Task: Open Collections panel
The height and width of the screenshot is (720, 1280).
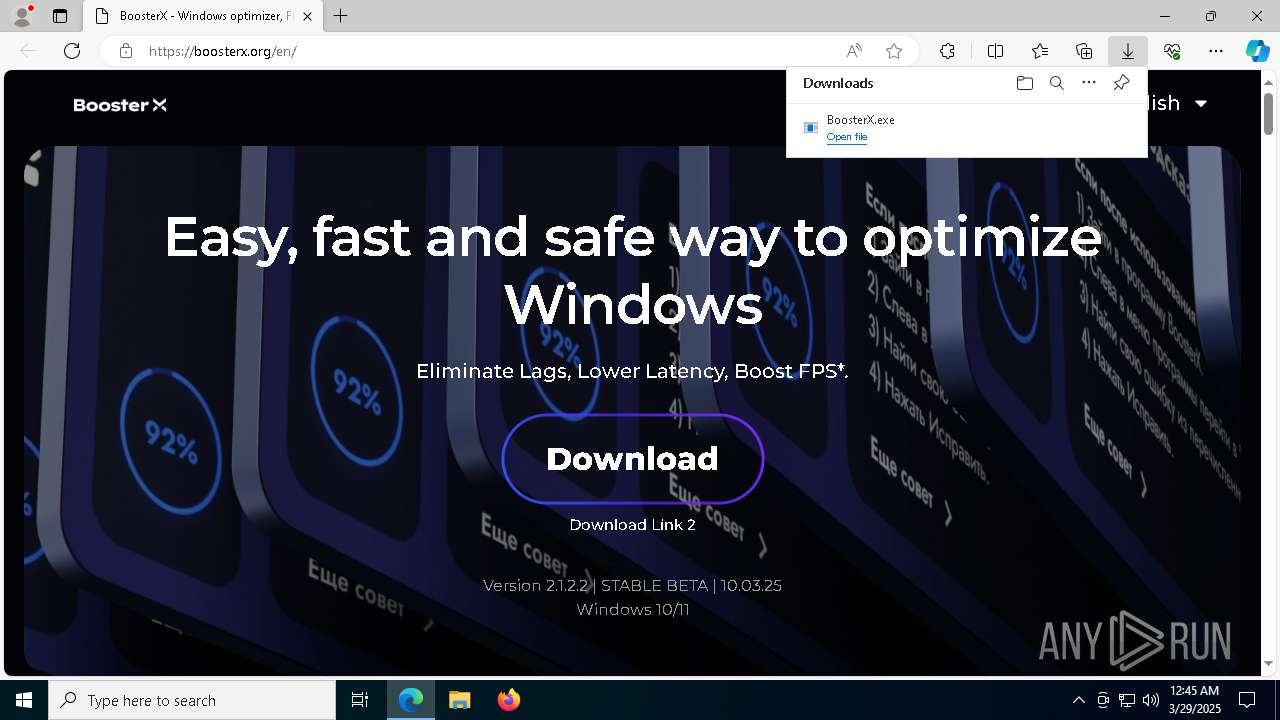Action: point(1084,51)
